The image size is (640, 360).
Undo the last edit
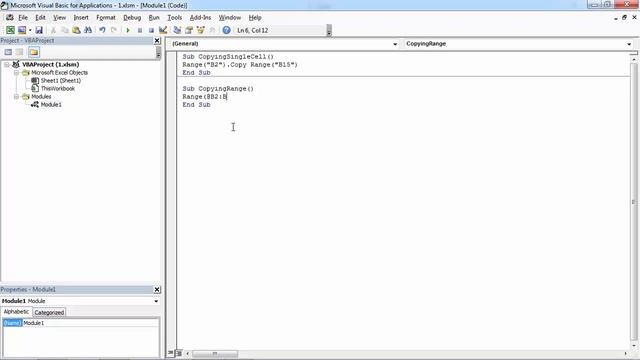tap(102, 30)
